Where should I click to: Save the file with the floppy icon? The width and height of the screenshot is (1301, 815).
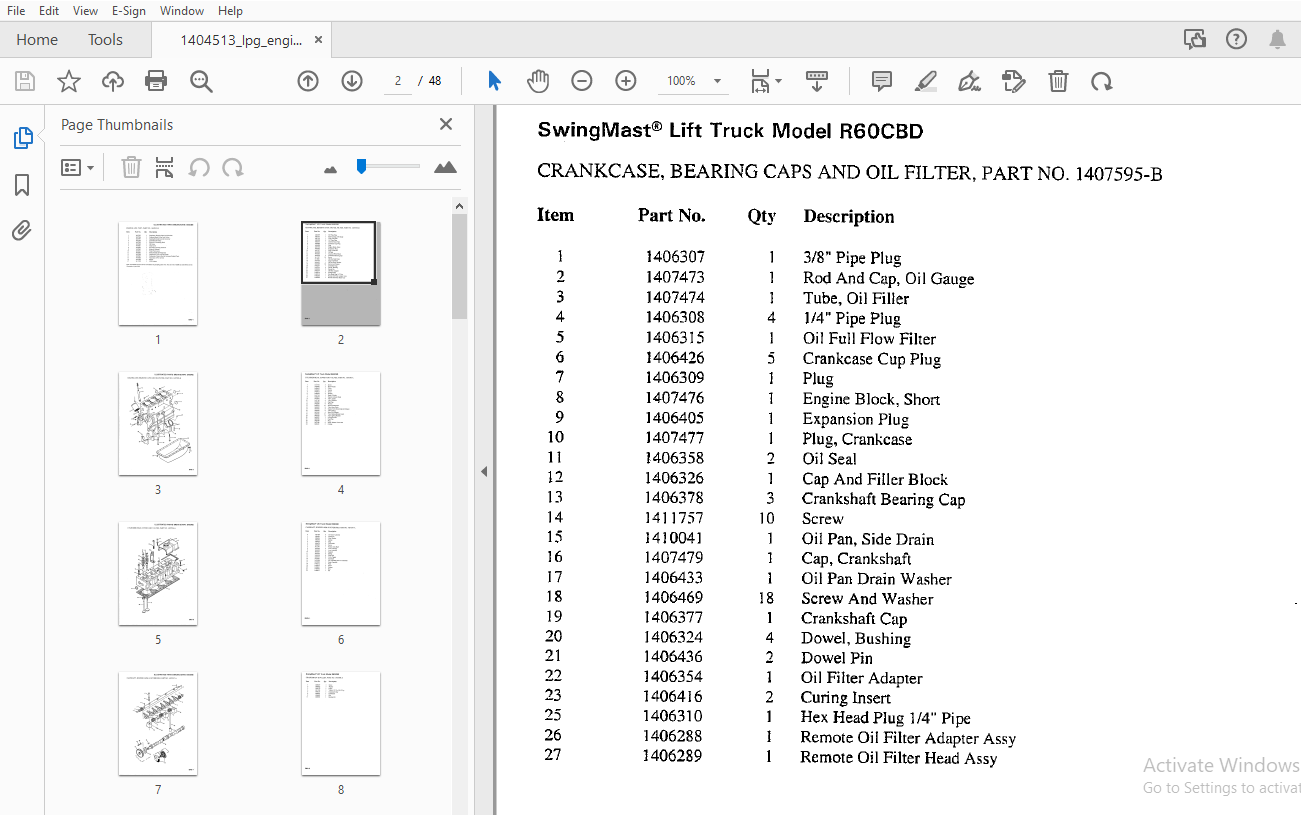pyautogui.click(x=25, y=81)
